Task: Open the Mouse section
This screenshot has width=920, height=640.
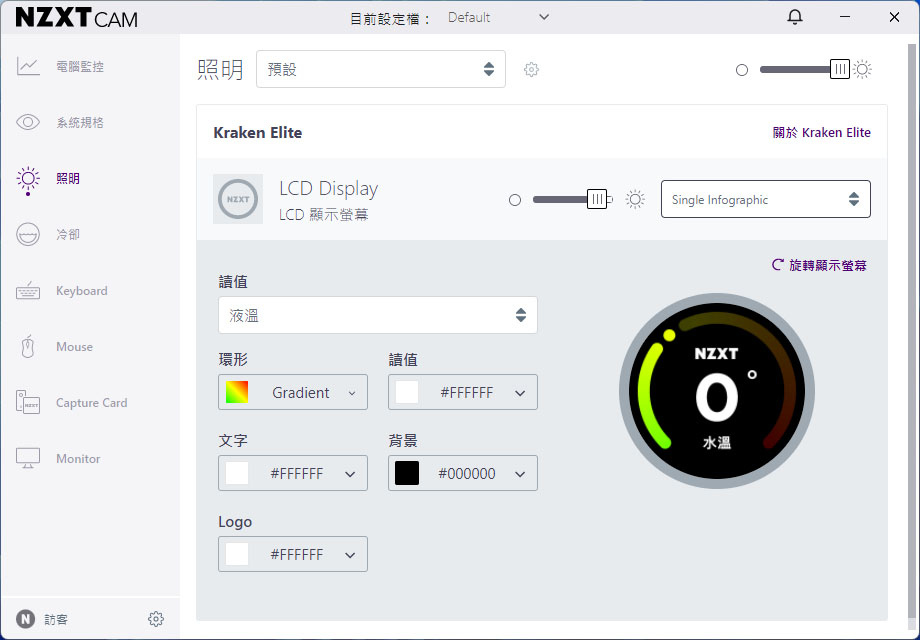Action: 75,347
